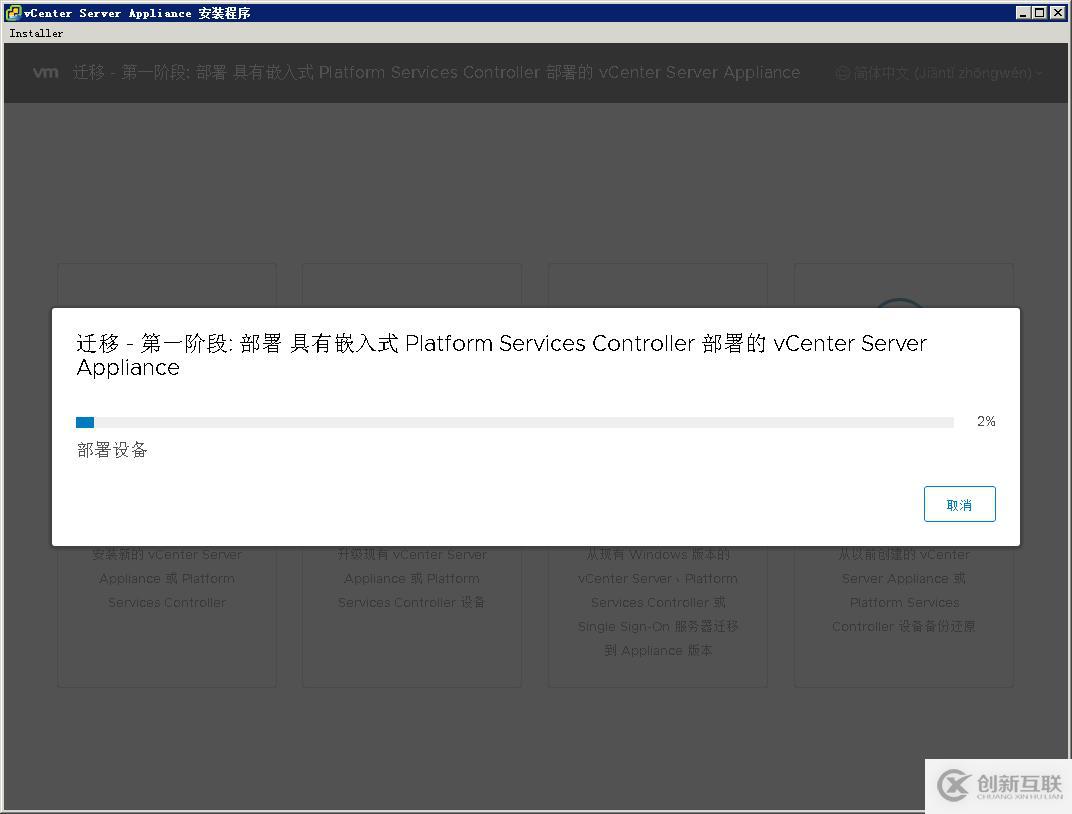Click the dialog title 迁移 - 第一阶段 text
1072x814 pixels.
click(x=501, y=355)
